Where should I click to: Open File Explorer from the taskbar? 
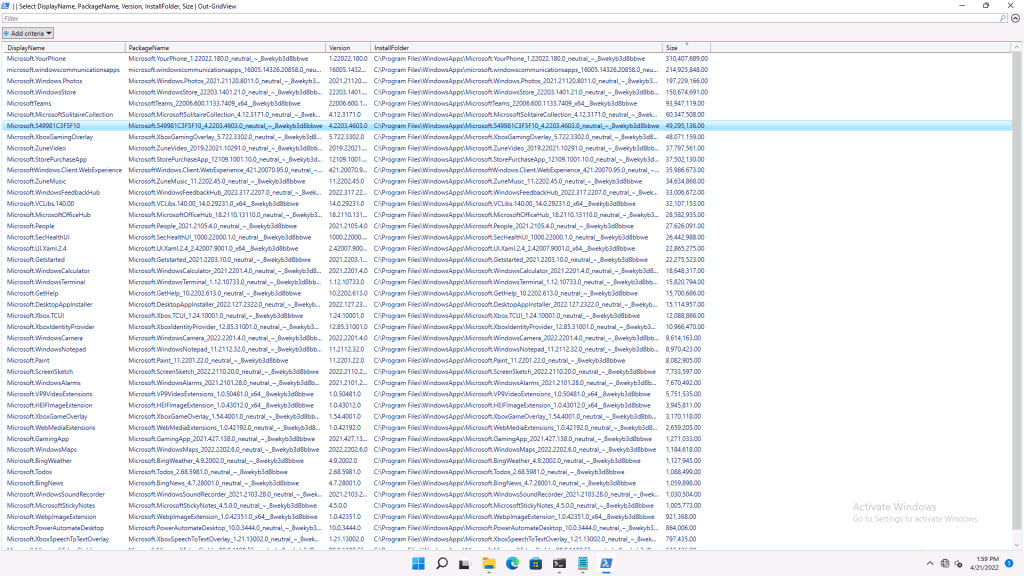coord(489,564)
